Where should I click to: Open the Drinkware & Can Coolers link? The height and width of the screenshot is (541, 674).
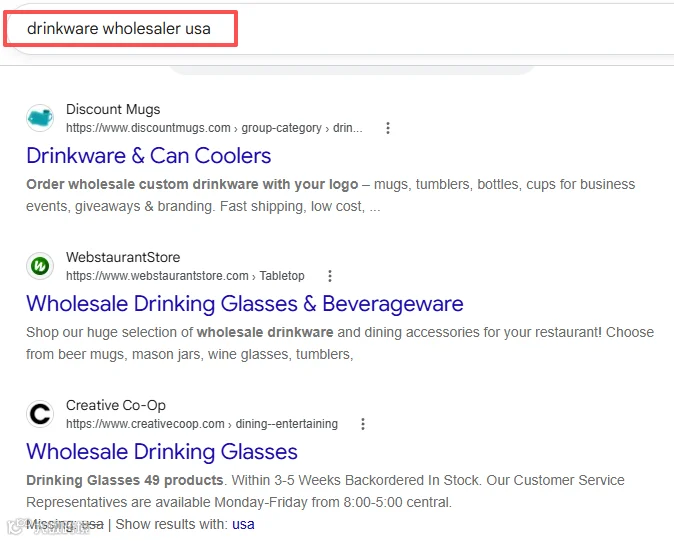pos(149,156)
